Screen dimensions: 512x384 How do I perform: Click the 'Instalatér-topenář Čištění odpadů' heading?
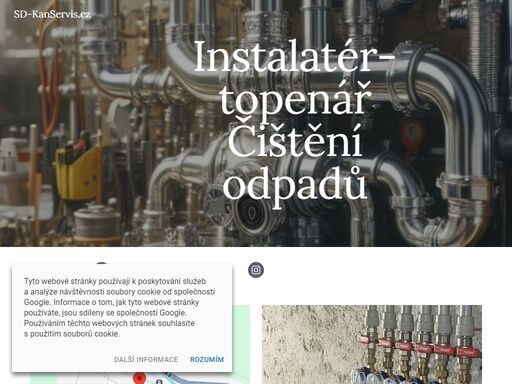tap(294, 123)
